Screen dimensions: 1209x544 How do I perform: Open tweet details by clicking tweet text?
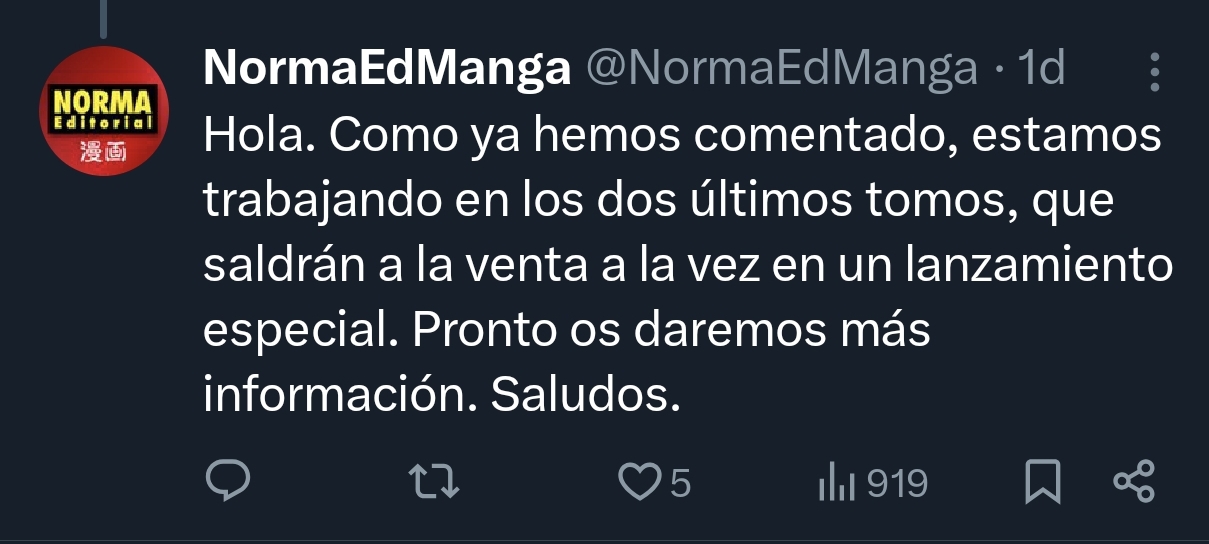(687, 267)
